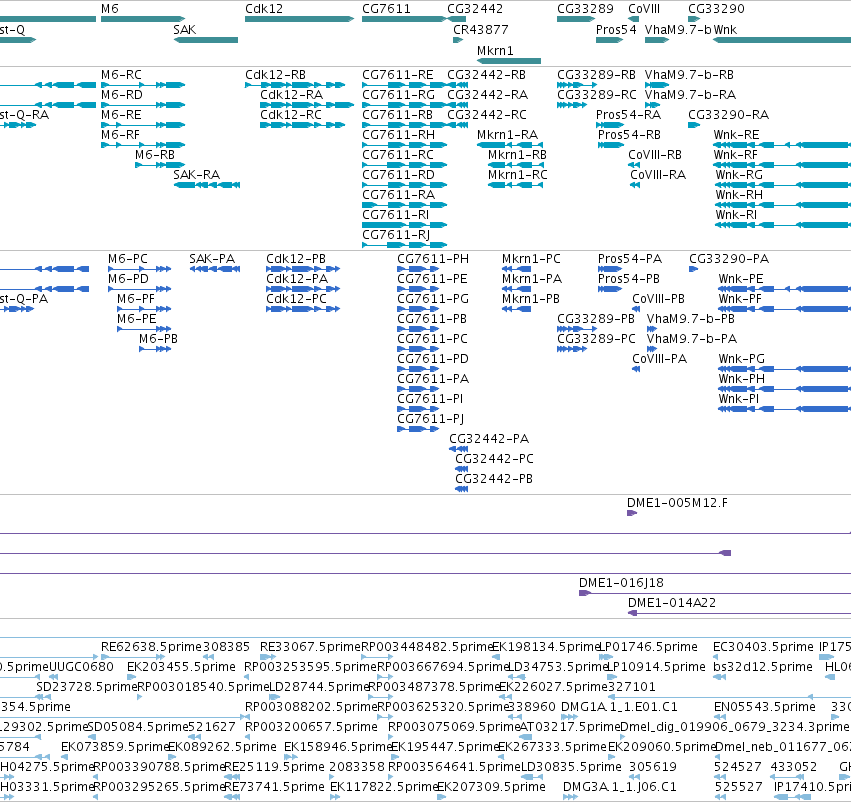Select transcript CG7611-RE

click(x=404, y=85)
